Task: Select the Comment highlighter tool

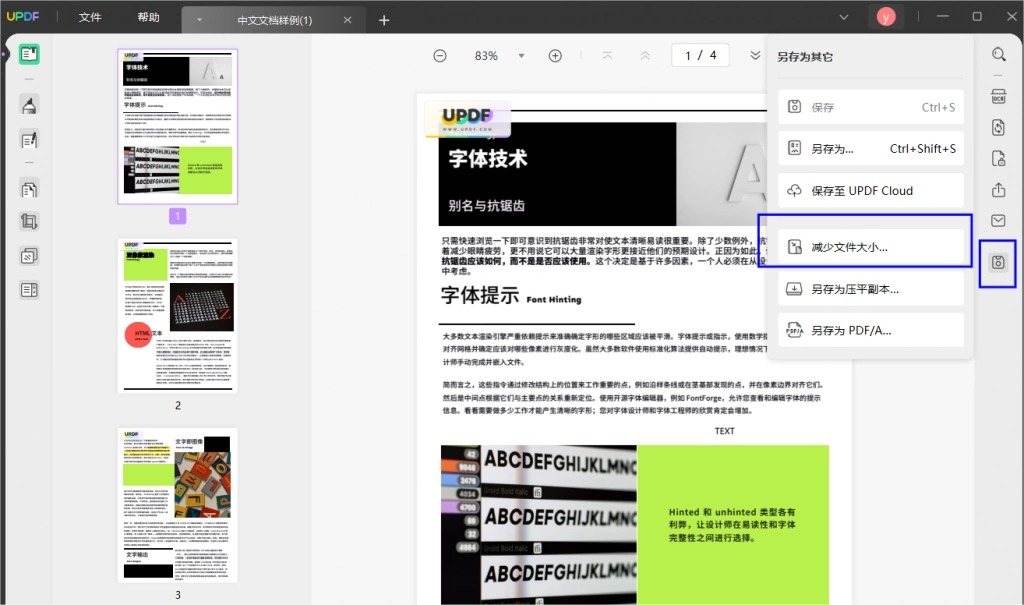Action: pos(29,105)
